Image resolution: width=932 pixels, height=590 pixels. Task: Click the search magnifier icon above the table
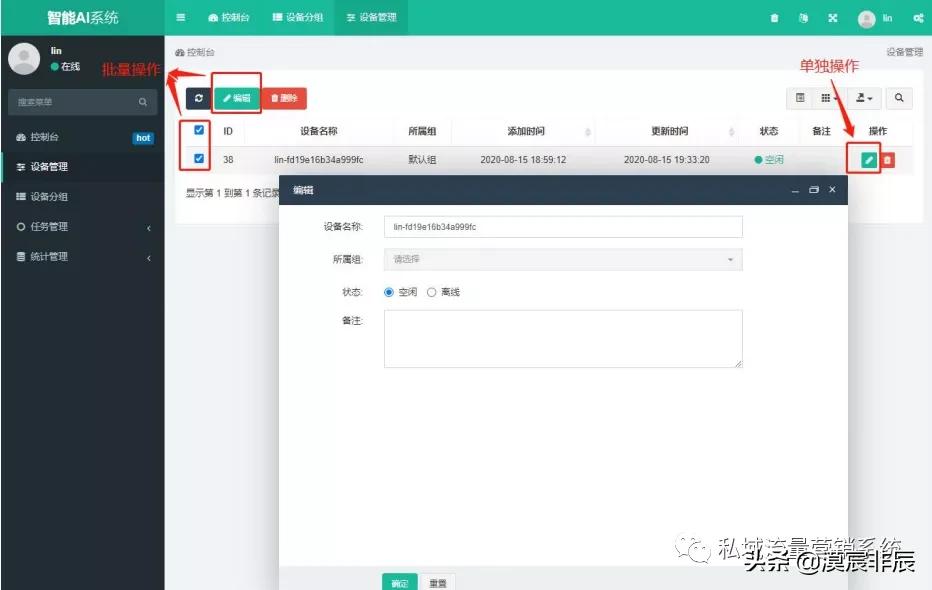pos(899,98)
